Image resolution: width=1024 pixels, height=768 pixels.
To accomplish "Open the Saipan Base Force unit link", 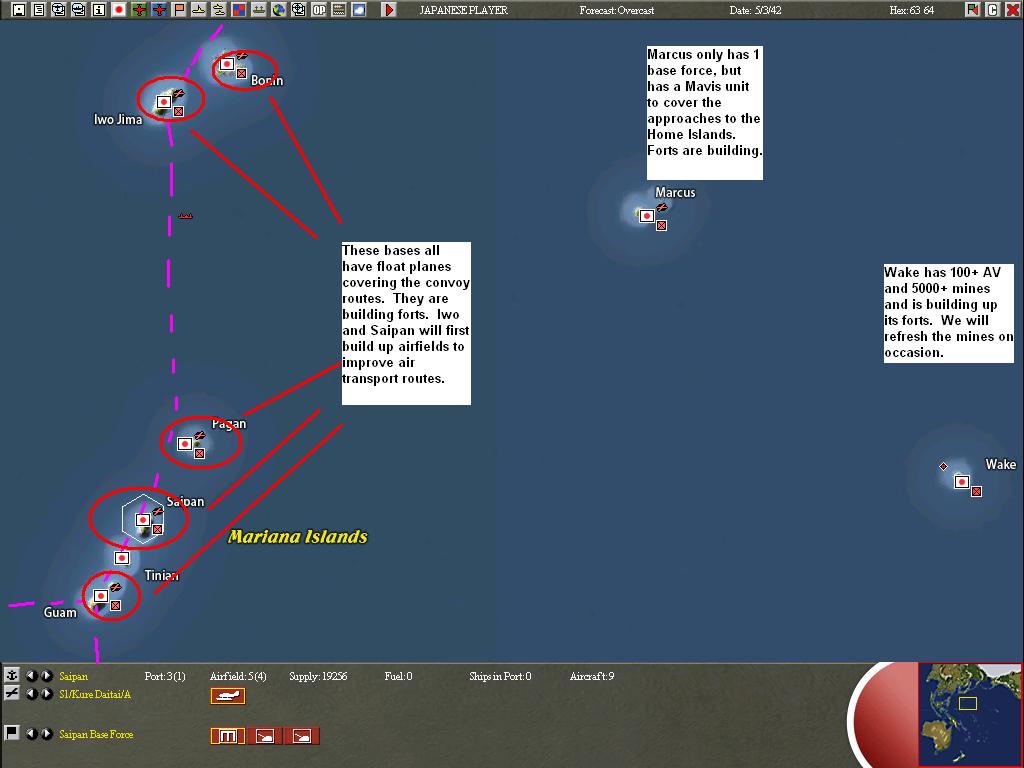I will (x=96, y=735).
